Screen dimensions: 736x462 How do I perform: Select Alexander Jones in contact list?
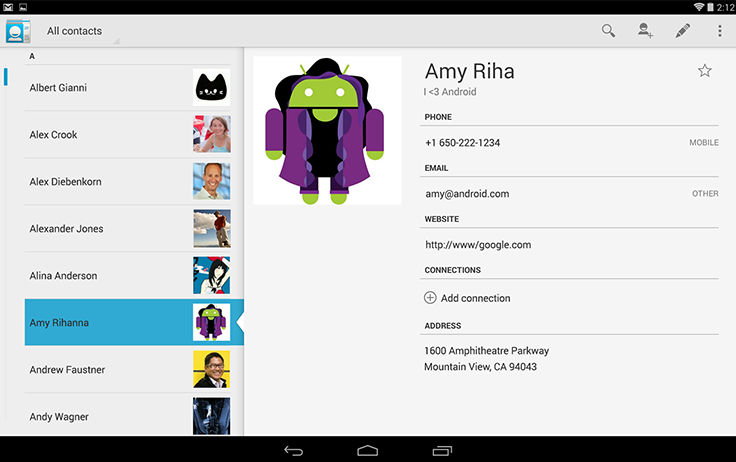128,229
